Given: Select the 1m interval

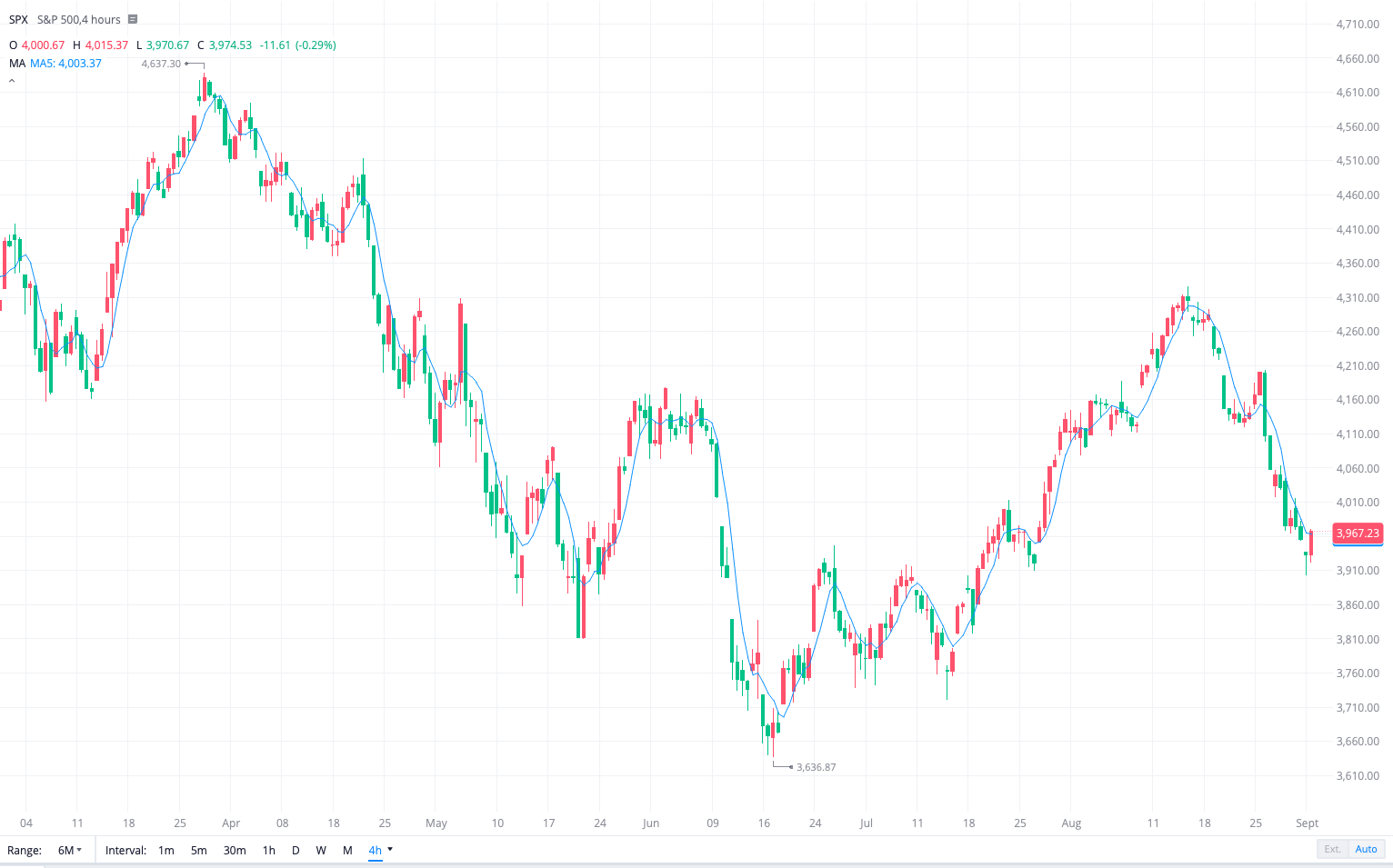Looking at the screenshot, I should coord(165,850).
